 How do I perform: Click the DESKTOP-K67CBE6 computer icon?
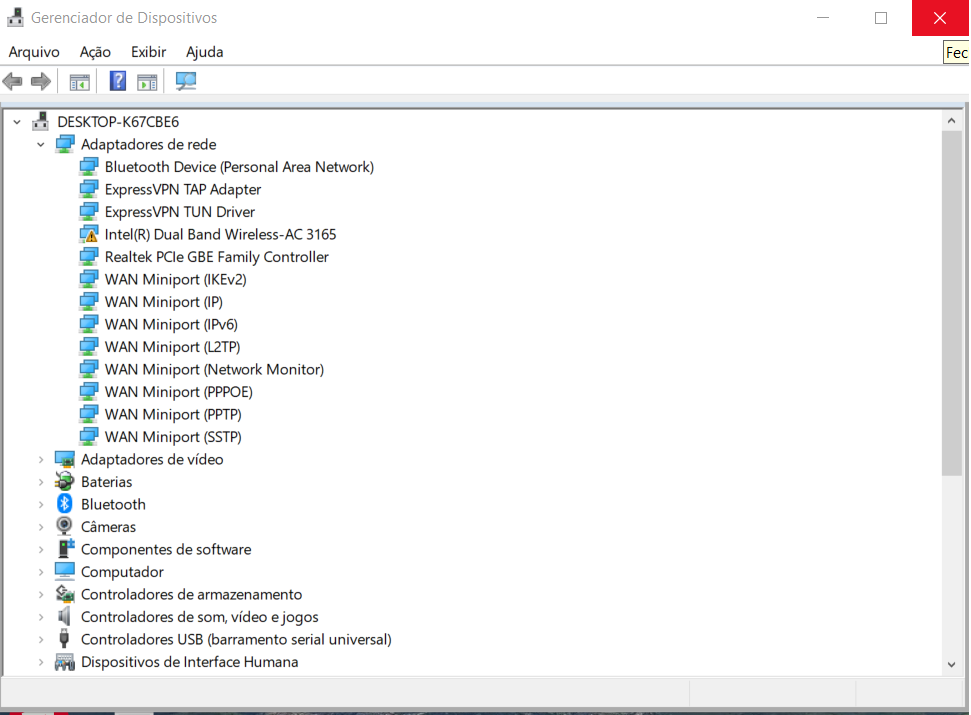41,121
